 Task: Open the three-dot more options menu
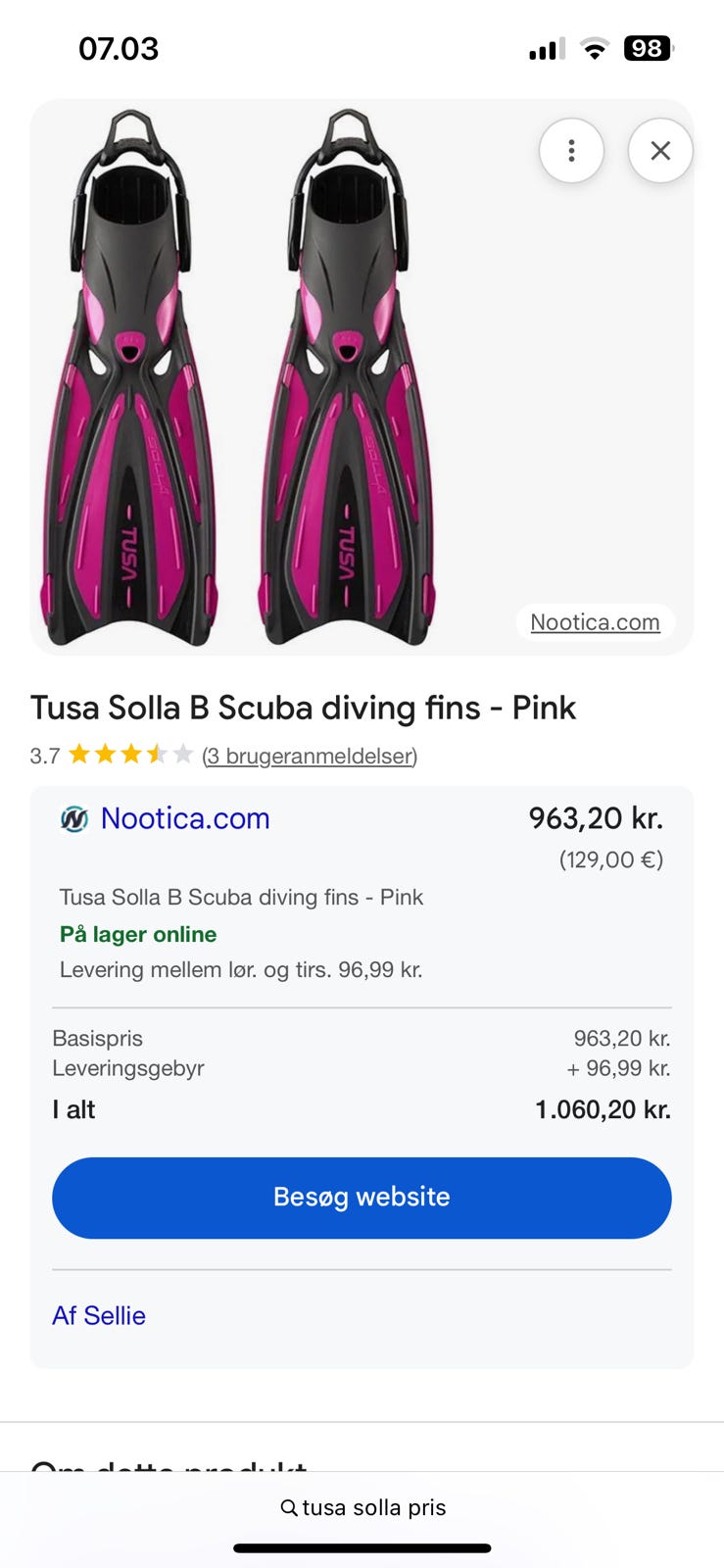[x=571, y=151]
